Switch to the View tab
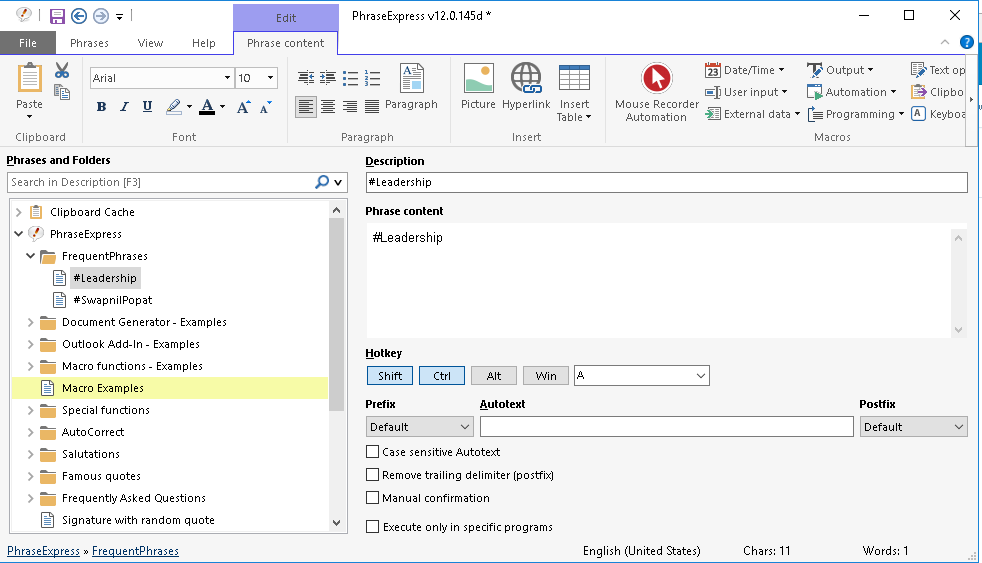Viewport: 982px width, 563px height. (x=150, y=43)
